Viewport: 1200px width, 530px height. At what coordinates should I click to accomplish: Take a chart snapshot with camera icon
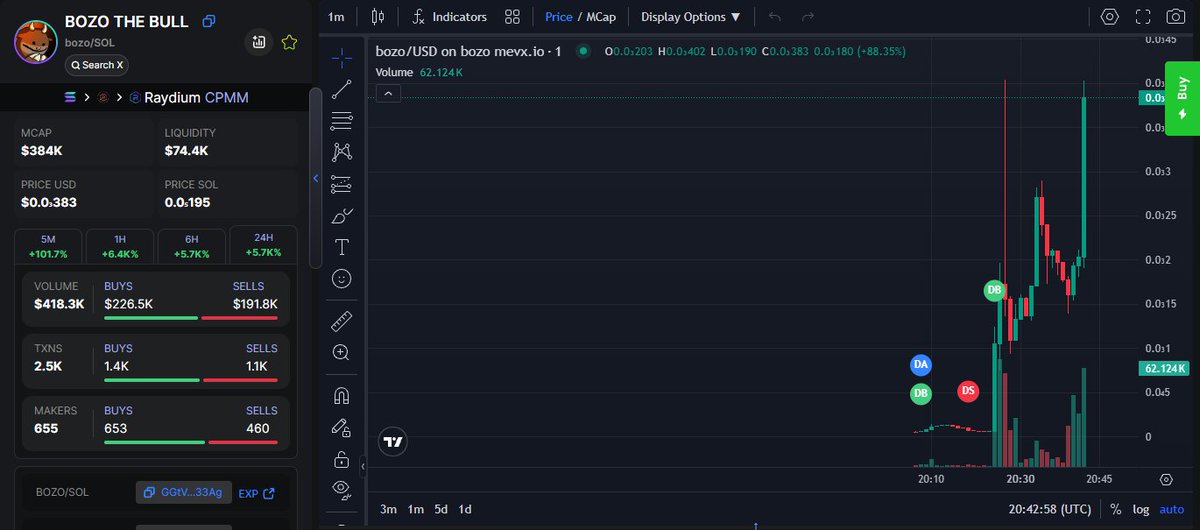point(1175,17)
